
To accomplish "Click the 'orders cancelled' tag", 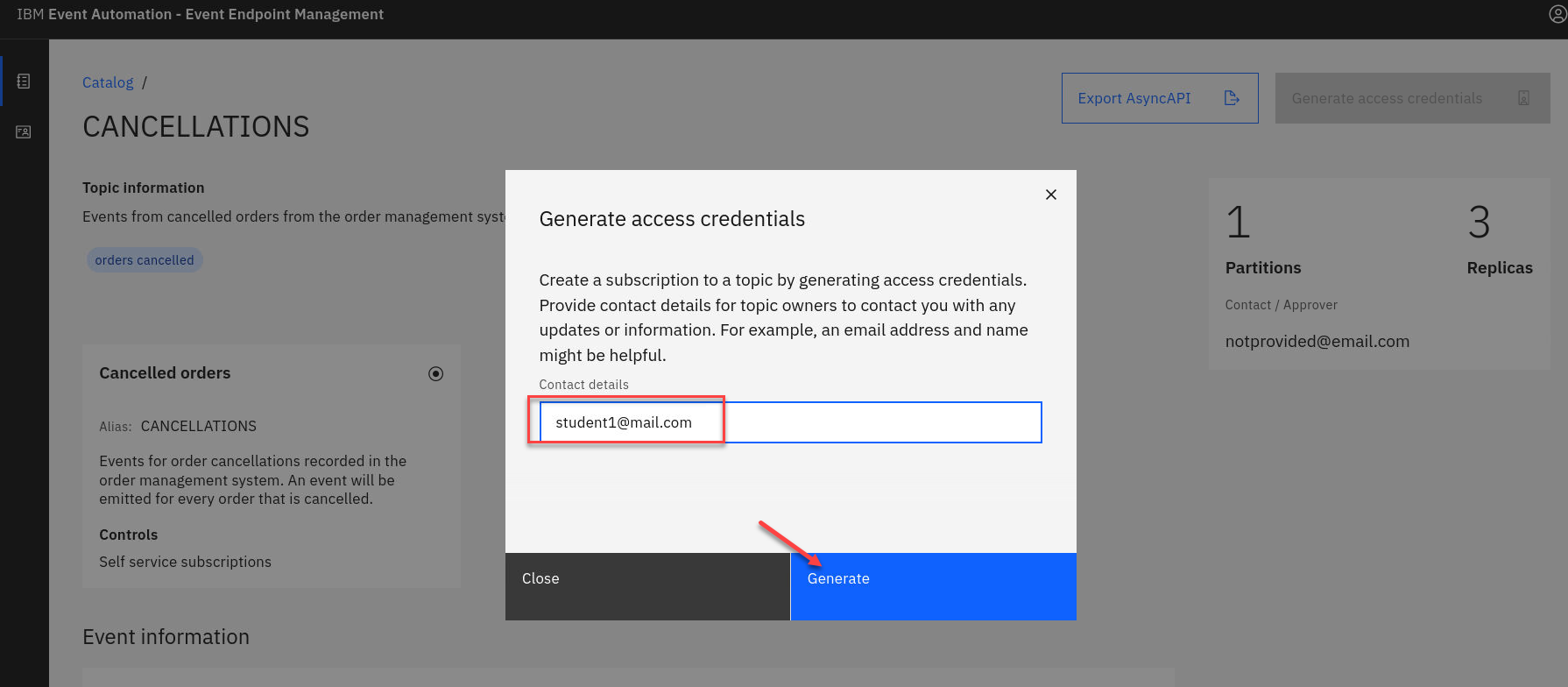I will click(145, 260).
